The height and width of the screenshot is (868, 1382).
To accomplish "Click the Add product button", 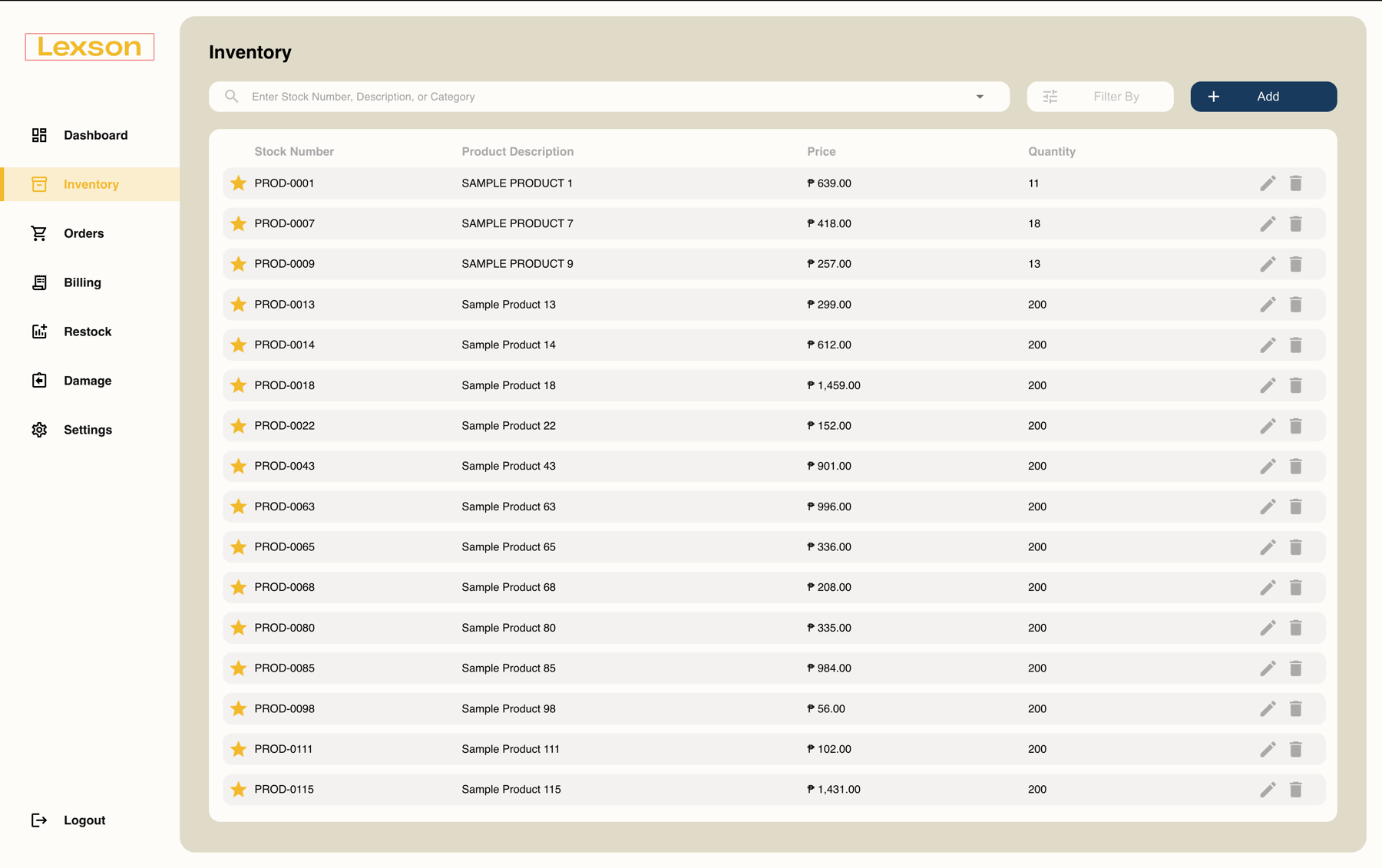I will 1262,96.
